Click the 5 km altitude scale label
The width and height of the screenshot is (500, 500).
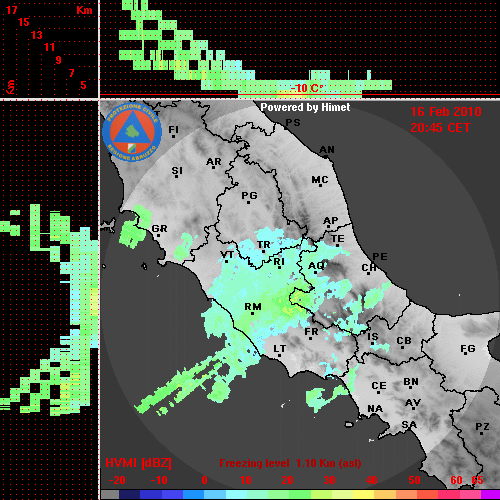(83, 85)
